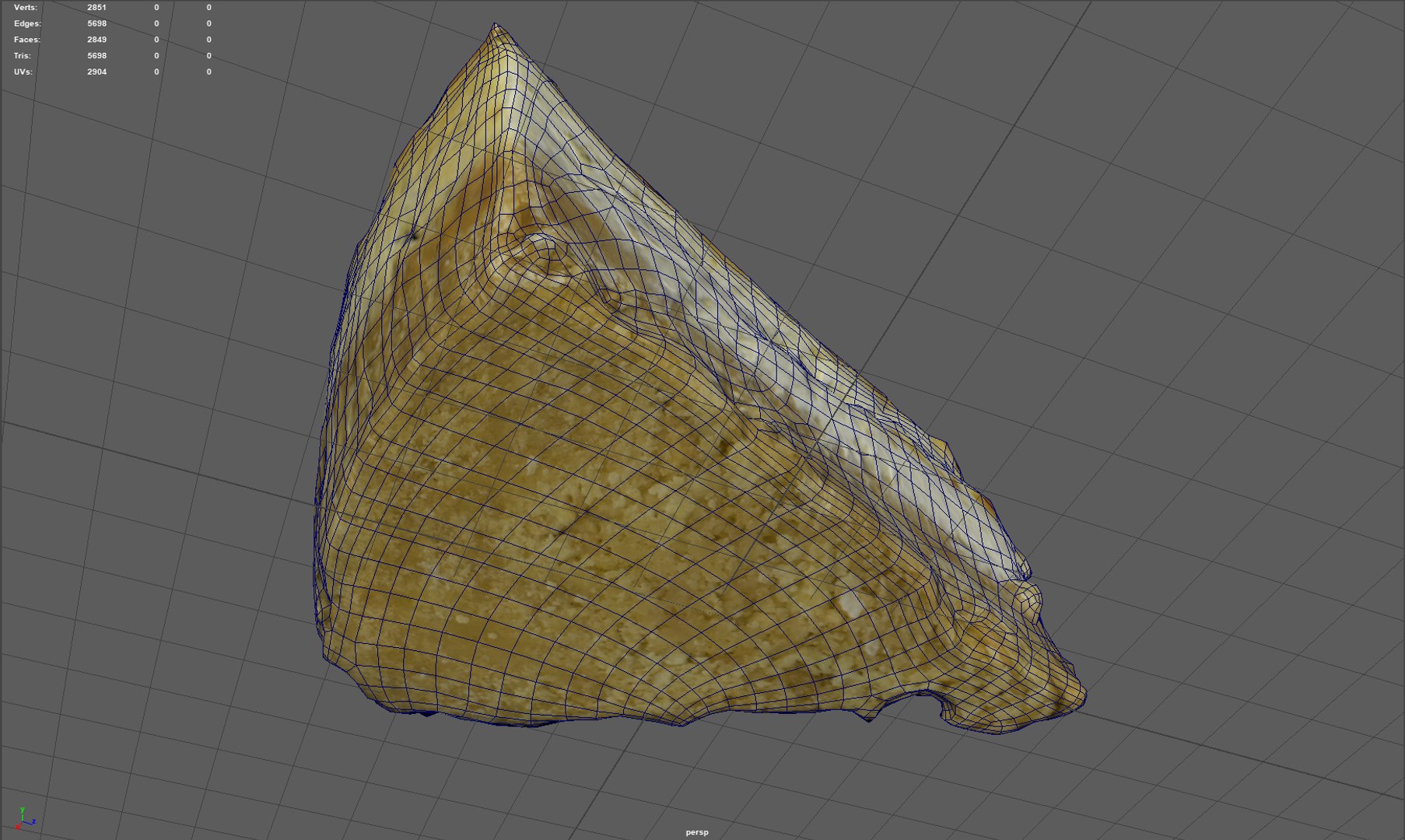Click the 5698 value in the Tris row
1405x840 pixels.
pos(96,56)
